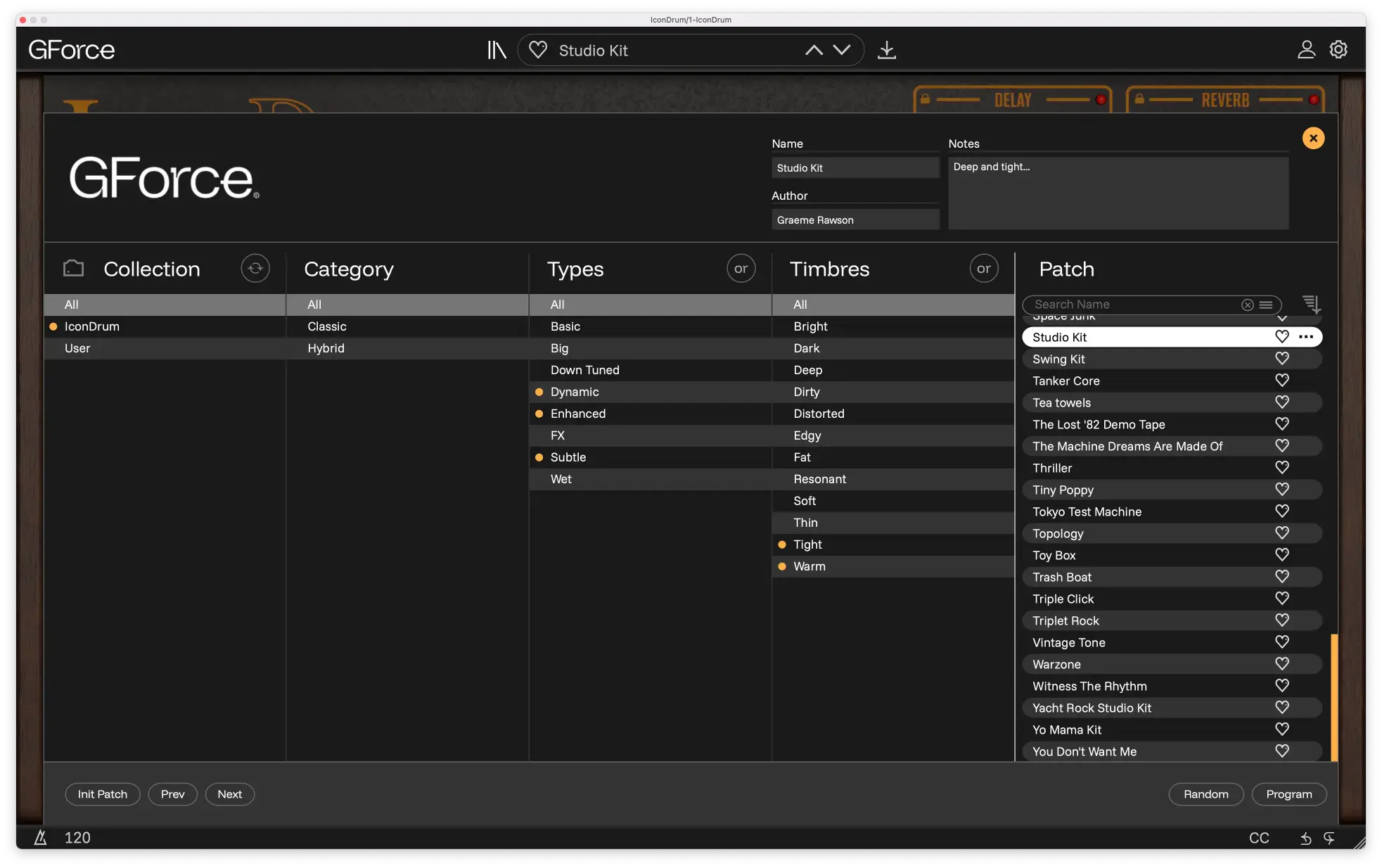
Task: Filter by Resonant timbre
Action: [x=893, y=479]
